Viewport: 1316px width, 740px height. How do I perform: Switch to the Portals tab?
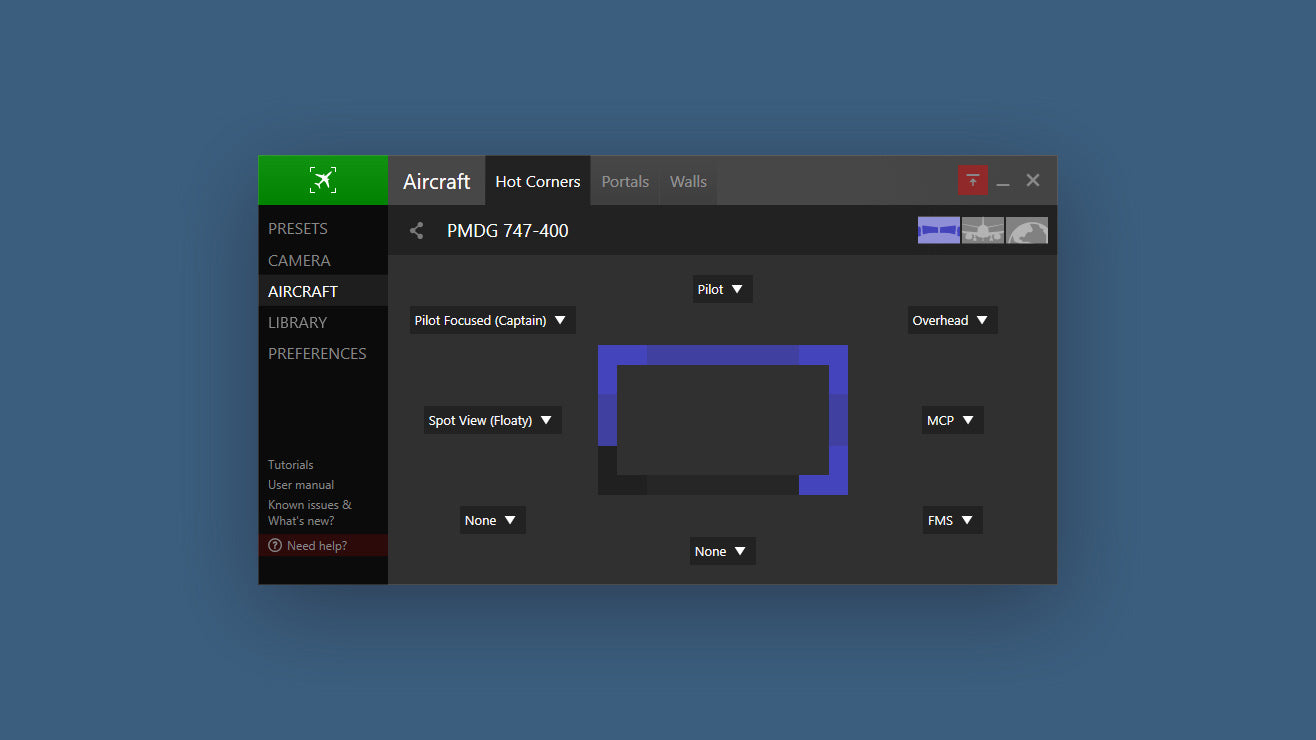[625, 182]
